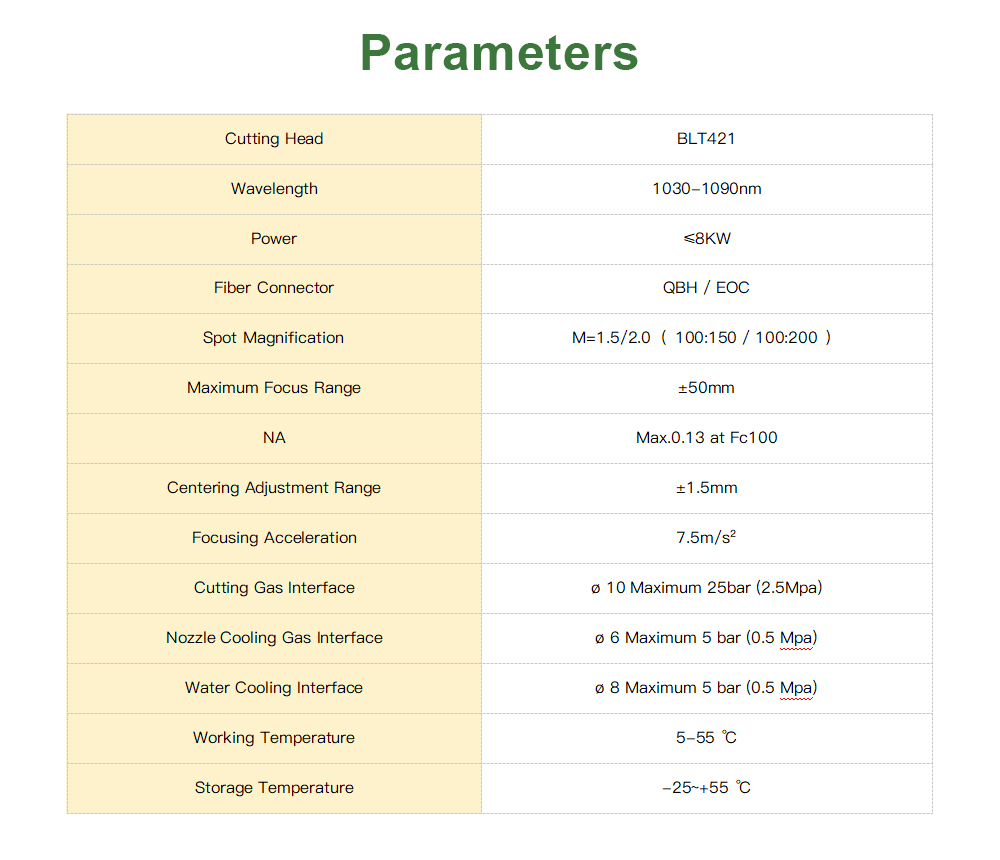Click the 7.5m/s² value
The width and height of the screenshot is (1000, 860).
tap(706, 537)
